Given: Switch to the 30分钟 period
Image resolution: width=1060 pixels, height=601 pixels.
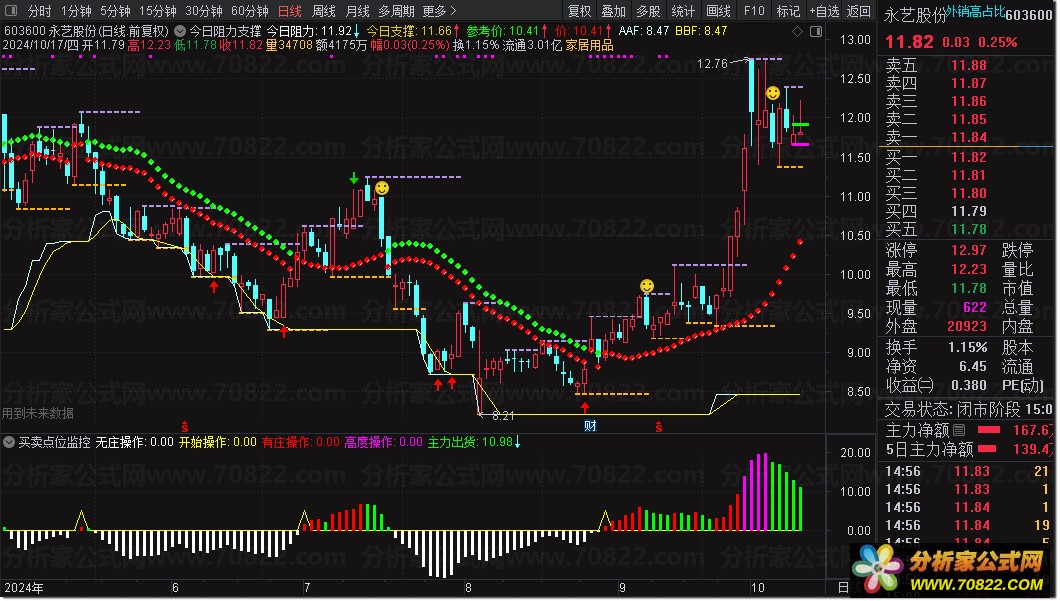Looking at the screenshot, I should point(203,11).
